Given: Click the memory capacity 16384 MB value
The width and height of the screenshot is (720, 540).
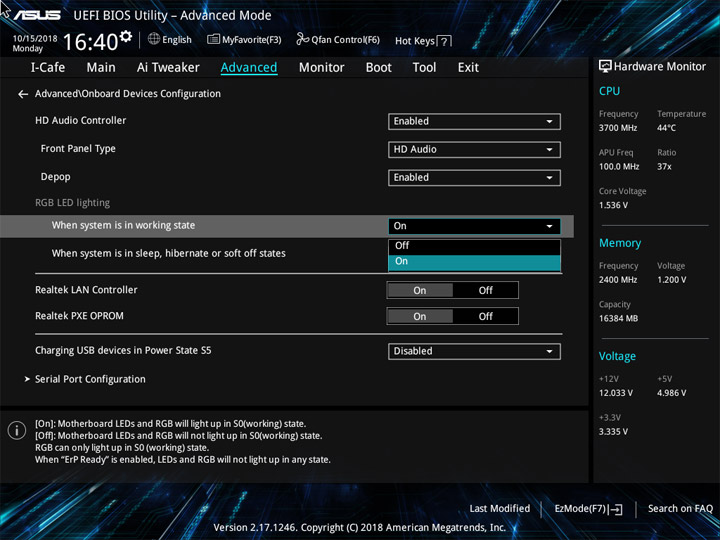Looking at the screenshot, I should (618, 318).
